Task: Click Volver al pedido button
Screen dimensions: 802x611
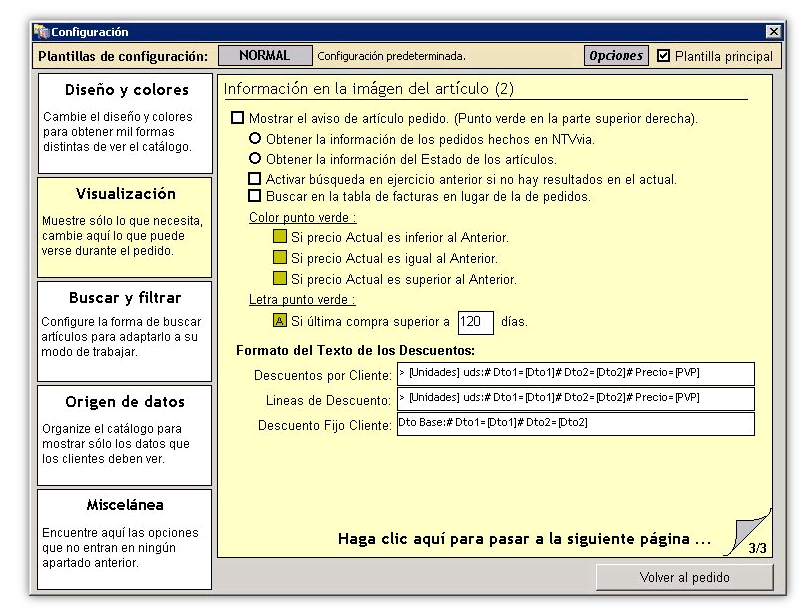Action: tap(684, 577)
